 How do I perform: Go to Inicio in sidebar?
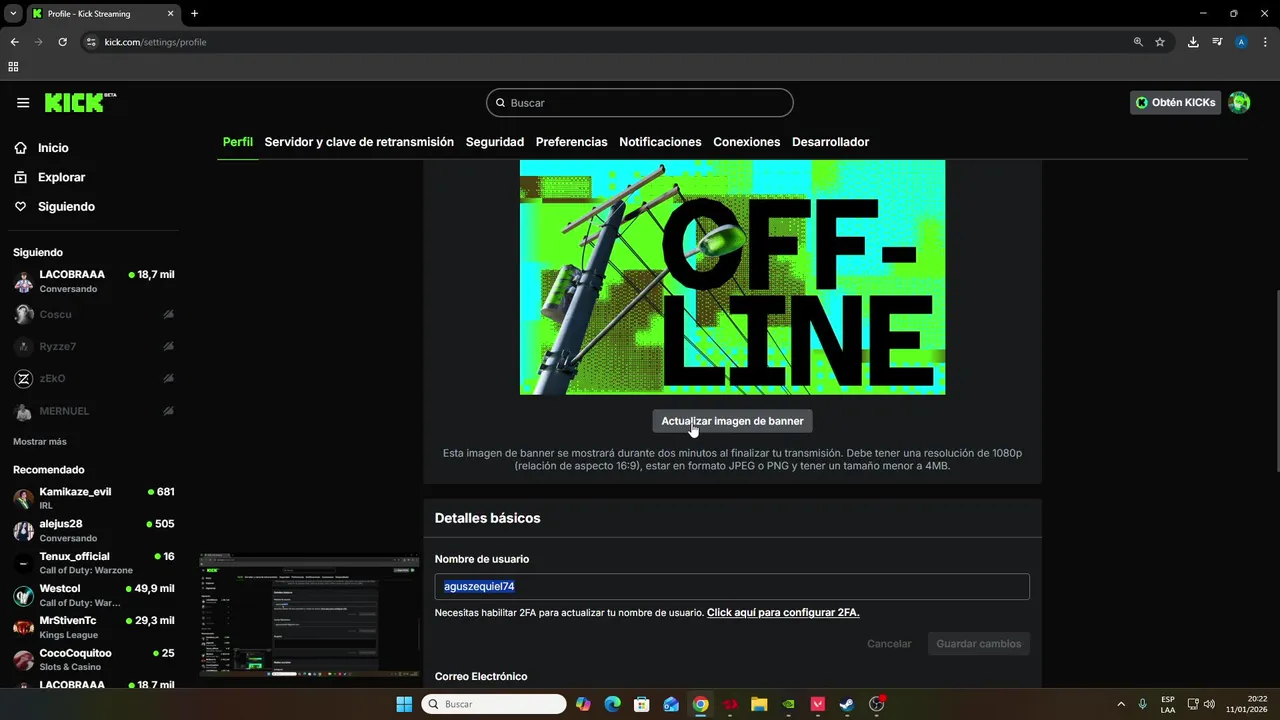pyautogui.click(x=54, y=148)
